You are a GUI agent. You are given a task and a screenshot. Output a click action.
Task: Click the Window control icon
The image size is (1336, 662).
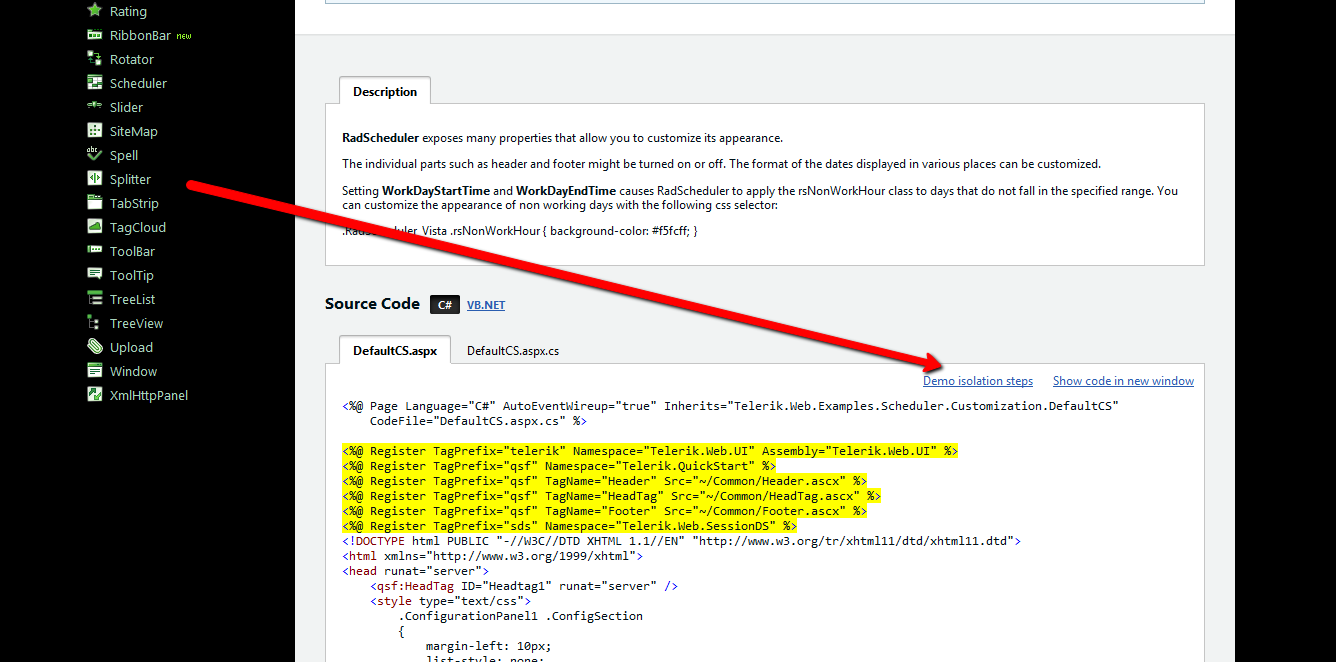(x=95, y=371)
